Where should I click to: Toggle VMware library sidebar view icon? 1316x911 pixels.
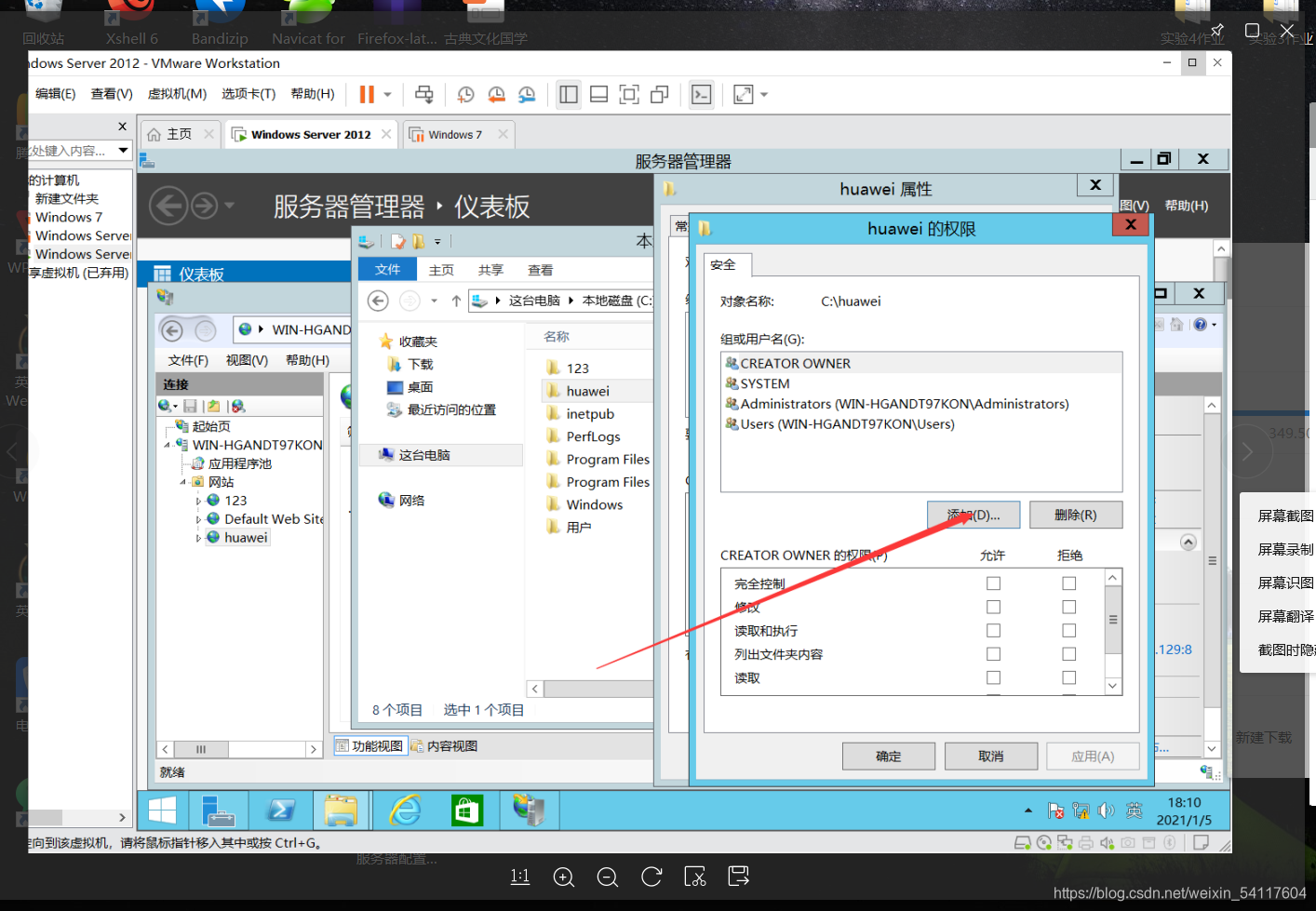(569, 94)
